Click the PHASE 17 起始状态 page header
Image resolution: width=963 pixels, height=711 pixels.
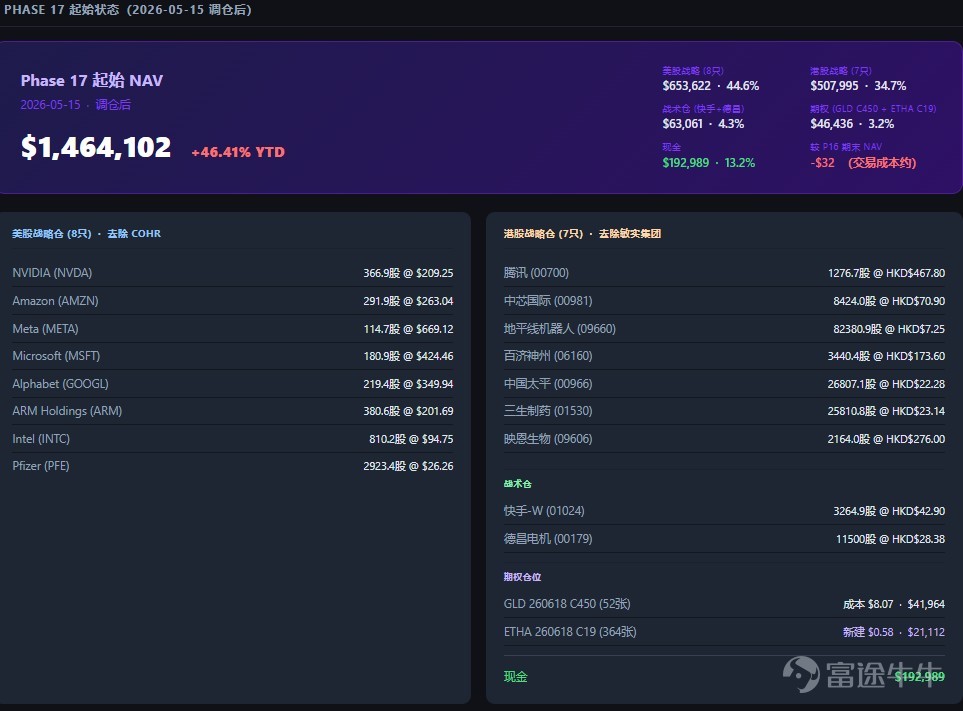(128, 10)
